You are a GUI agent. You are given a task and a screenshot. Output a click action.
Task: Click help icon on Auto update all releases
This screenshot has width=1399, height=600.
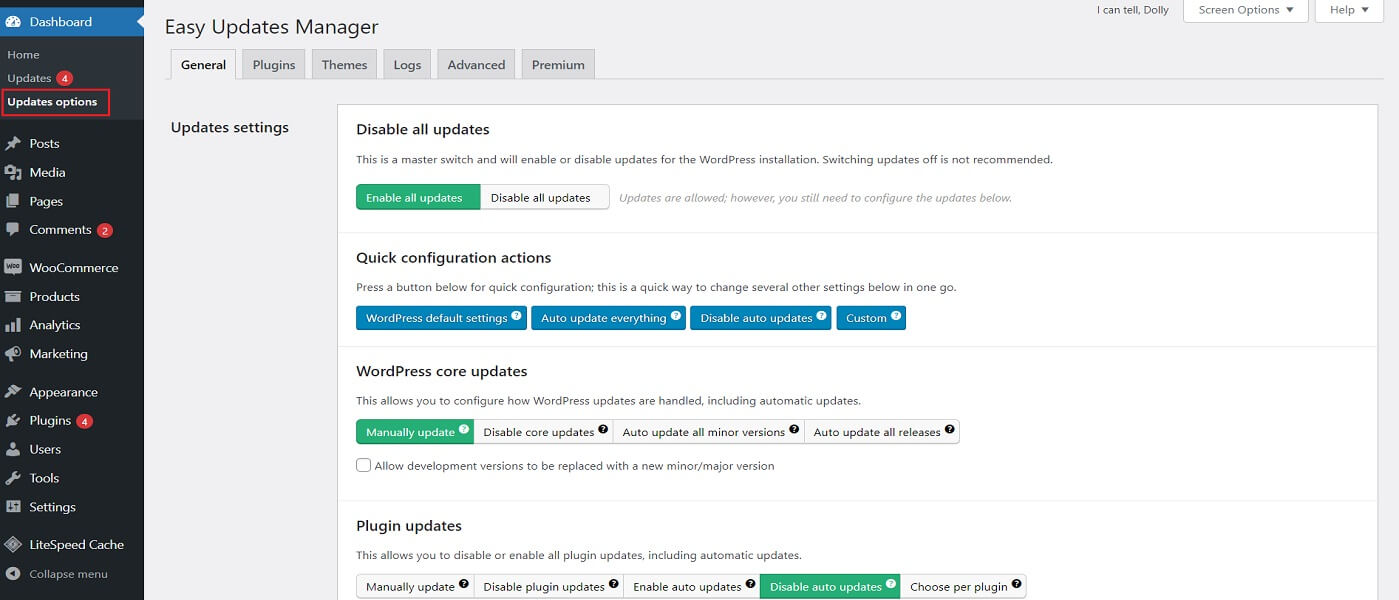[x=950, y=430]
